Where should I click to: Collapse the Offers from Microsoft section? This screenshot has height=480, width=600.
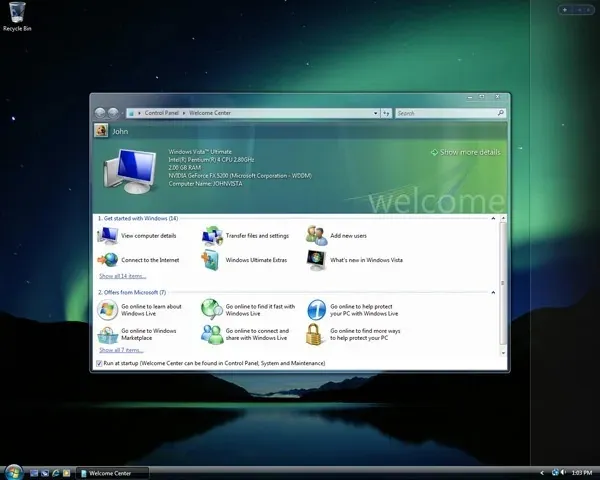tap(493, 292)
